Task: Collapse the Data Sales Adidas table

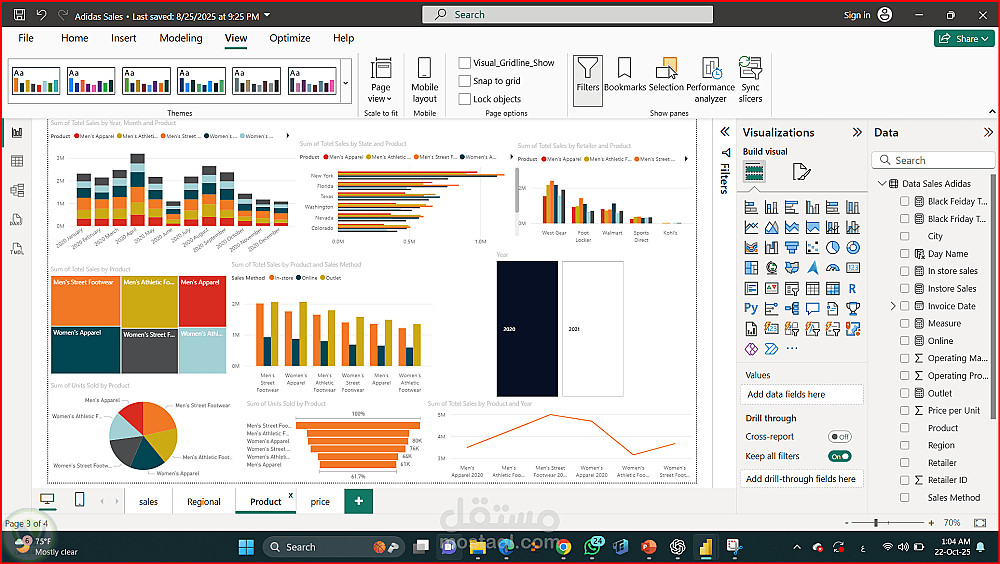Action: click(x=882, y=184)
